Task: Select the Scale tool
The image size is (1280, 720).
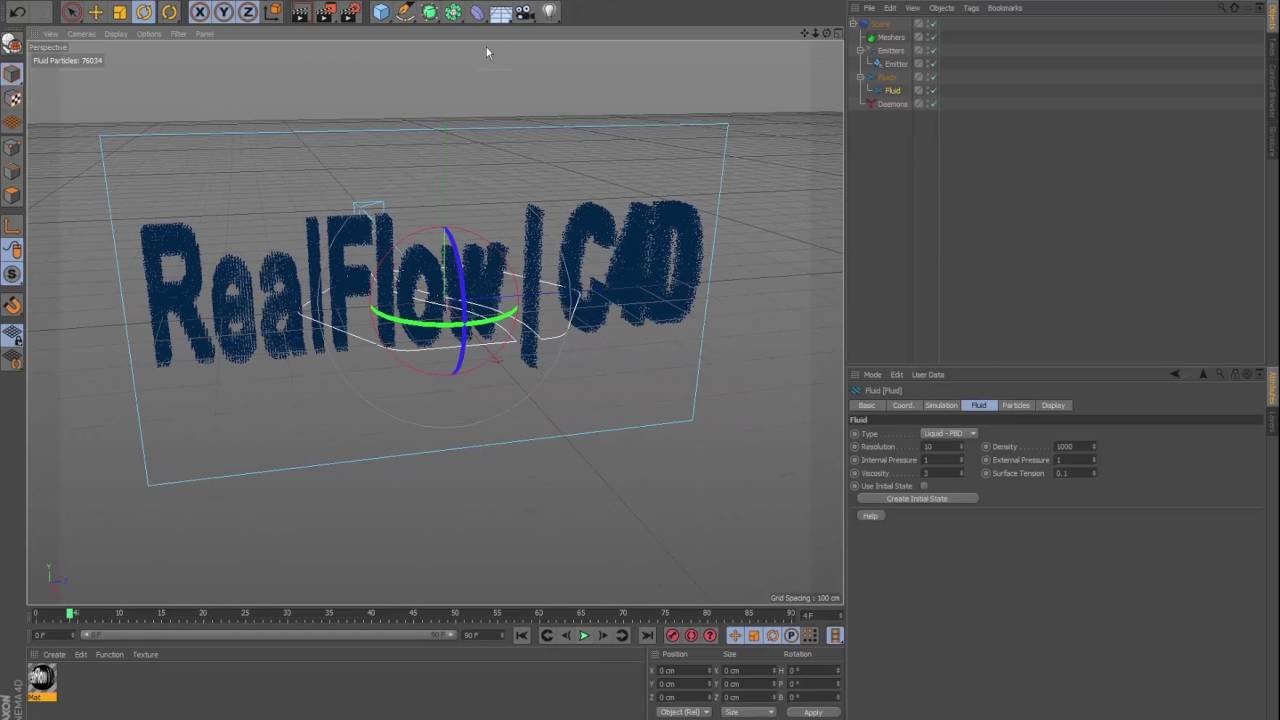Action: (x=120, y=12)
